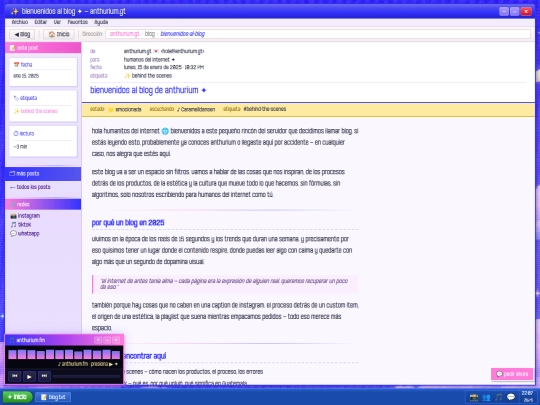
Task: Go back using the blog arrow button
Action: pyautogui.click(x=22, y=34)
